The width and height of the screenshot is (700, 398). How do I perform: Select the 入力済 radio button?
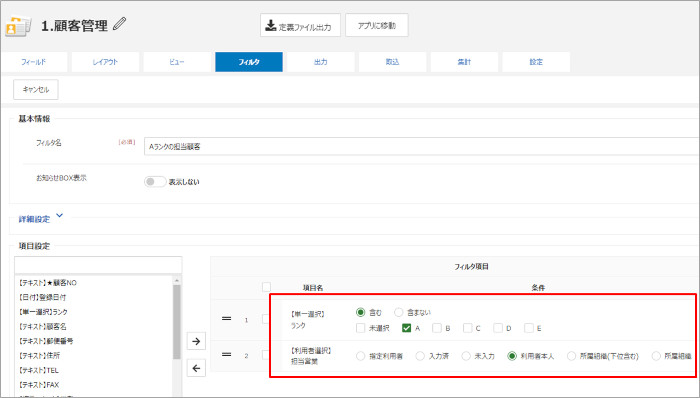click(420, 356)
